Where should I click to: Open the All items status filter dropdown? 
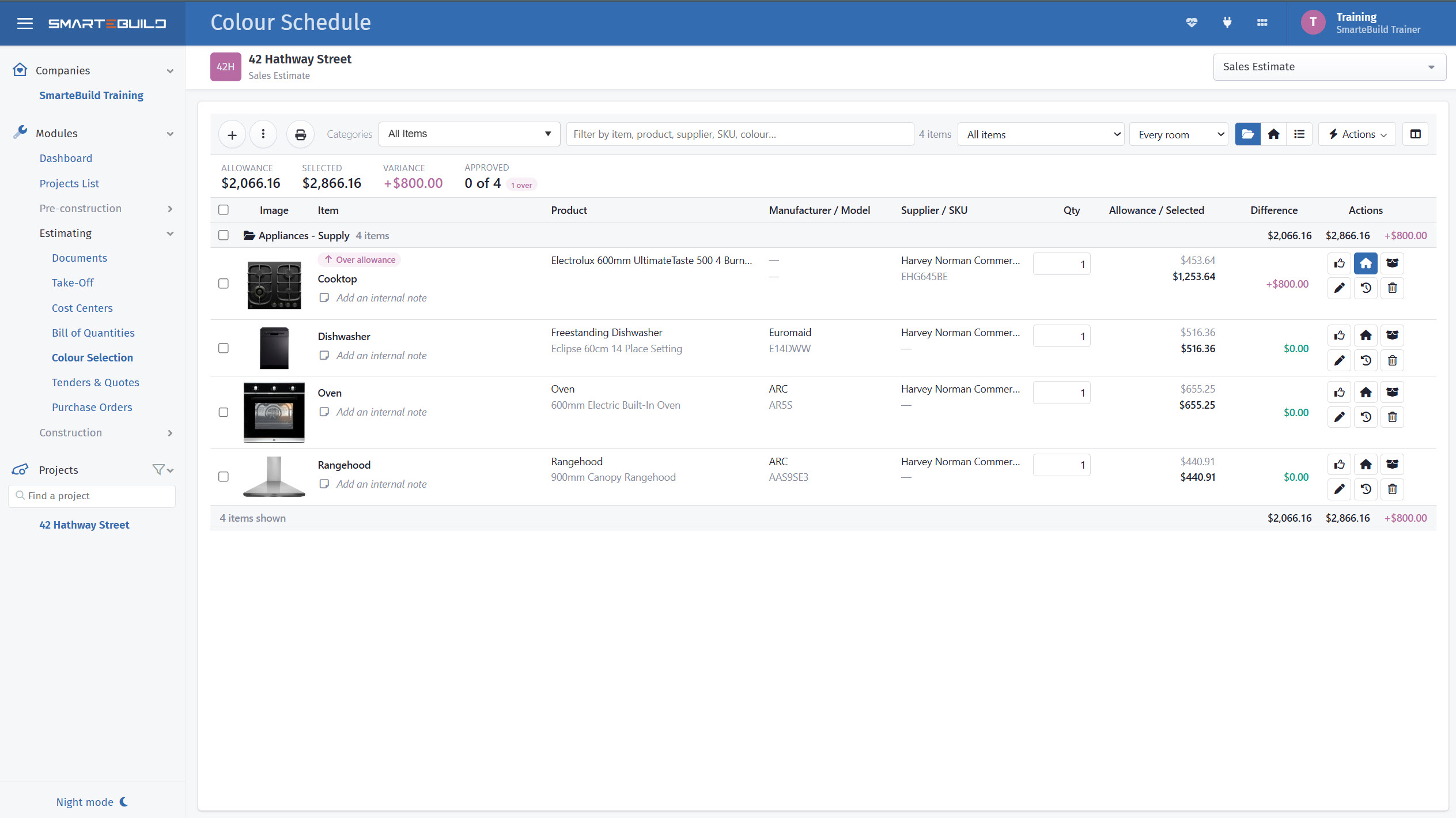[1041, 134]
